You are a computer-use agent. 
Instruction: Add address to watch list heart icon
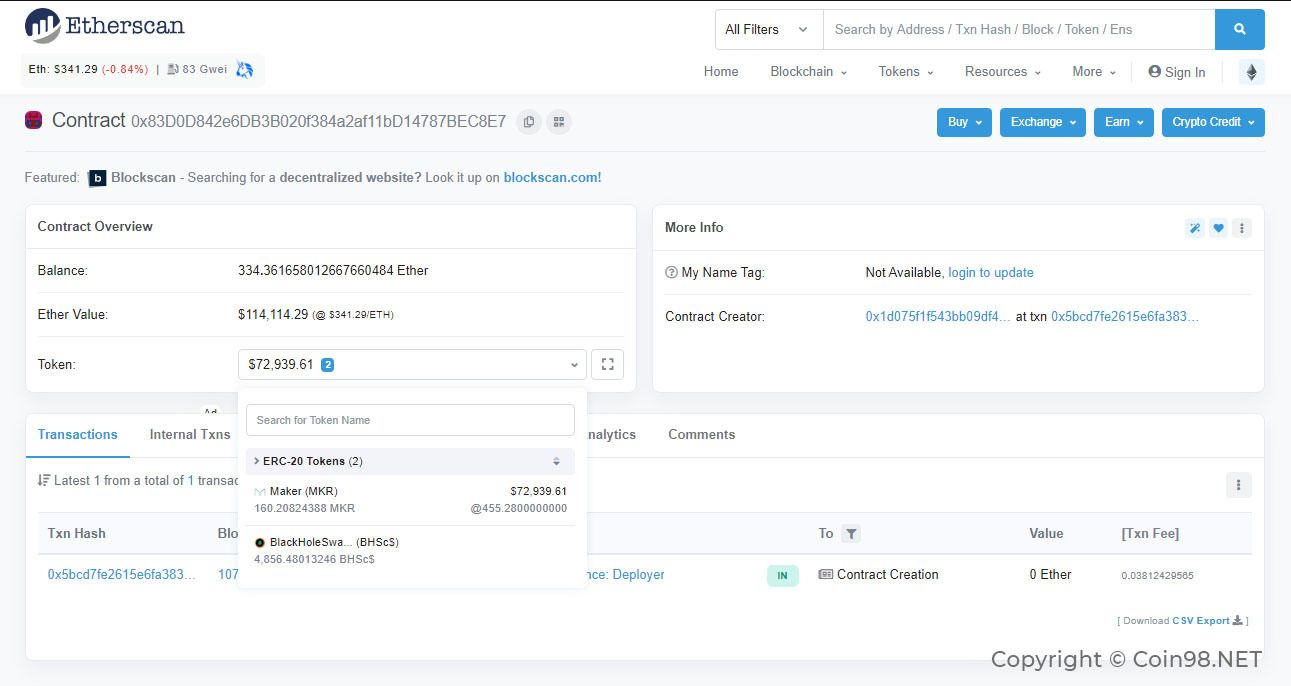(1218, 228)
